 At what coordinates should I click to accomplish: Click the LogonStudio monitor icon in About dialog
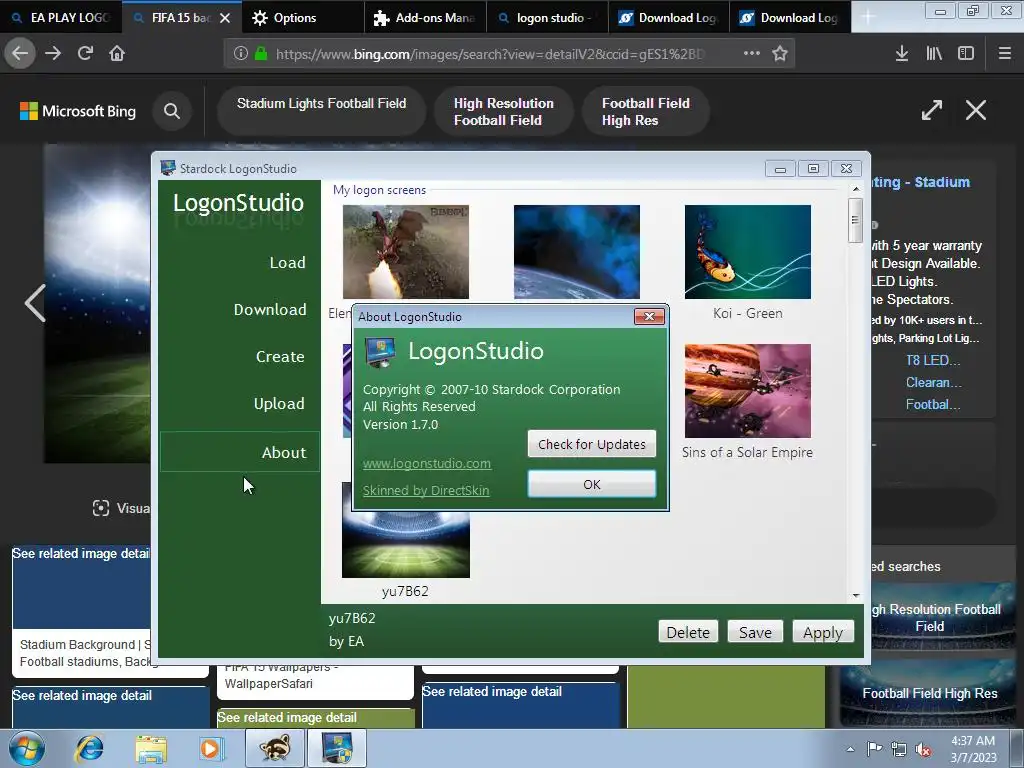380,352
